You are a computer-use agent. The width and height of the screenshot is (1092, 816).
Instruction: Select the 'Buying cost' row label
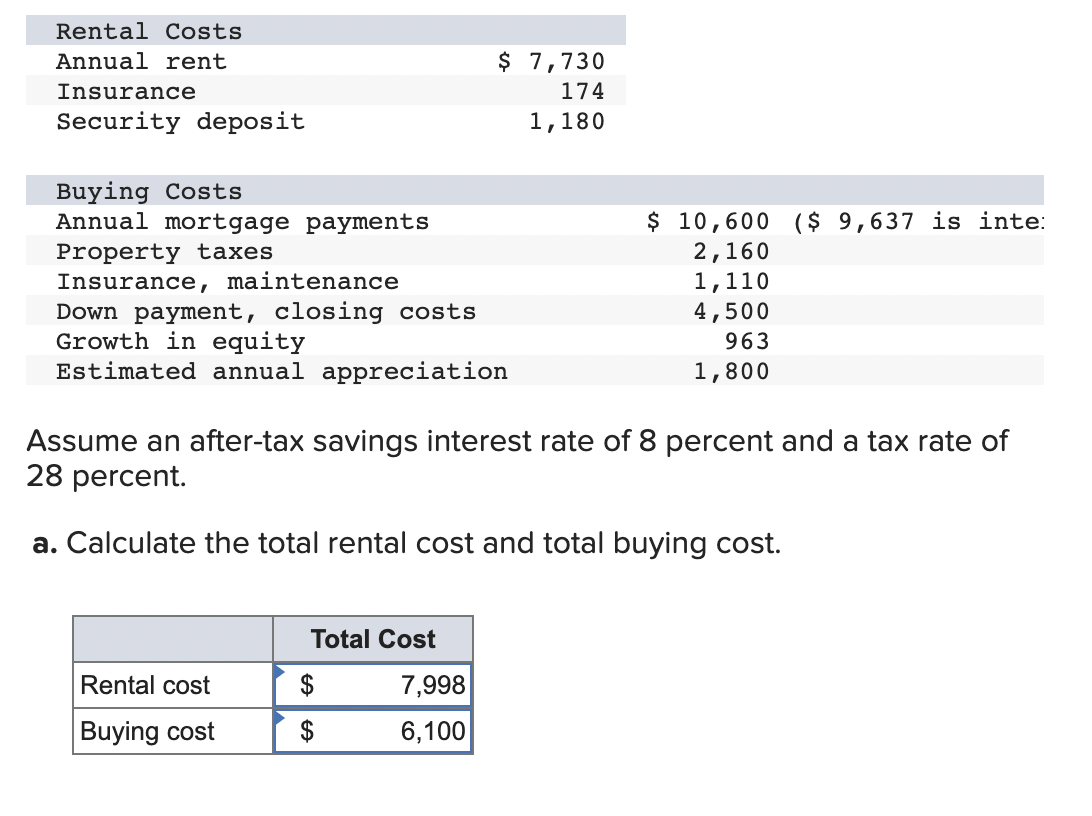point(148,732)
